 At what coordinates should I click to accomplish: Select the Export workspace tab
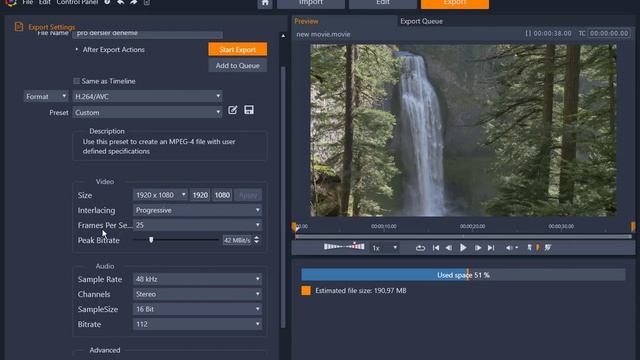pos(455,3)
